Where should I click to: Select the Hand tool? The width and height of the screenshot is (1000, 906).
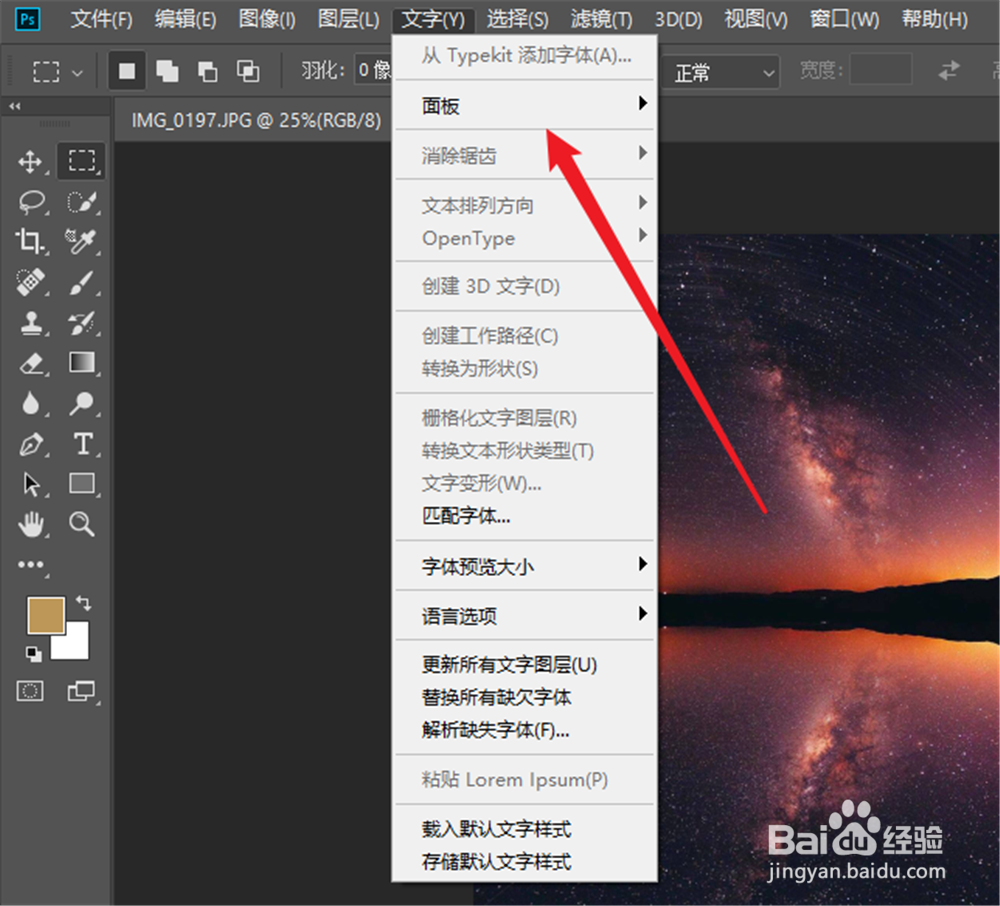click(31, 525)
